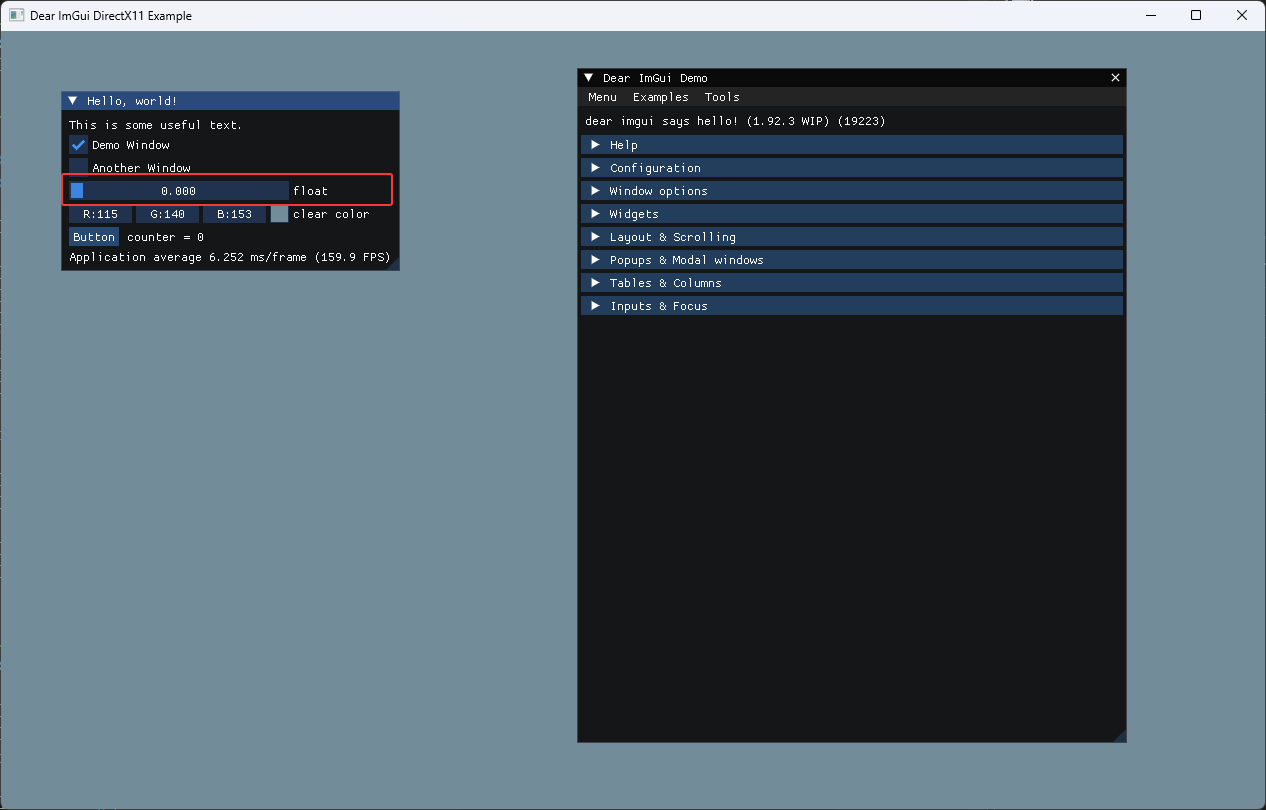
Task: Expand the Help section
Action: [852, 145]
